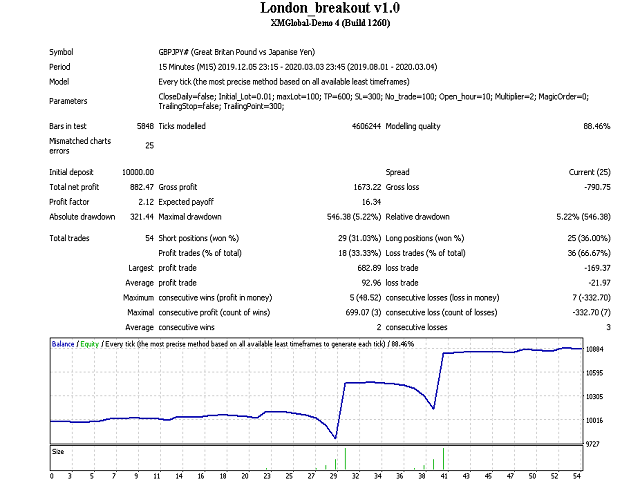Select the spread value "Current (25)"
The image size is (640, 480).
coord(590,172)
